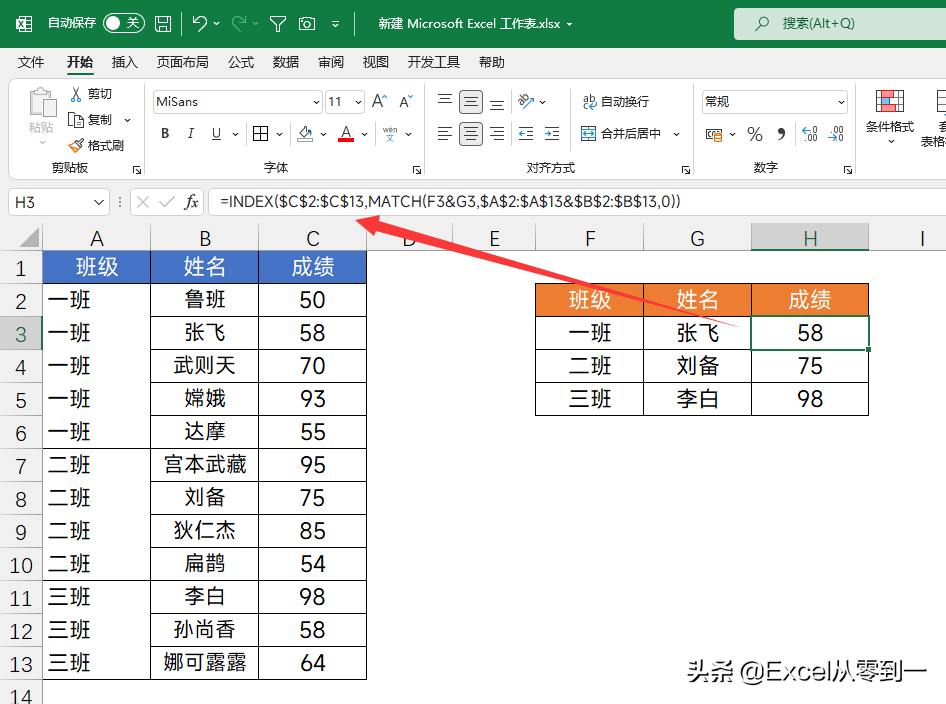The height and width of the screenshot is (704, 946).
Task: Open the Copy options dropdown arrow
Action: pyautogui.click(x=127, y=120)
